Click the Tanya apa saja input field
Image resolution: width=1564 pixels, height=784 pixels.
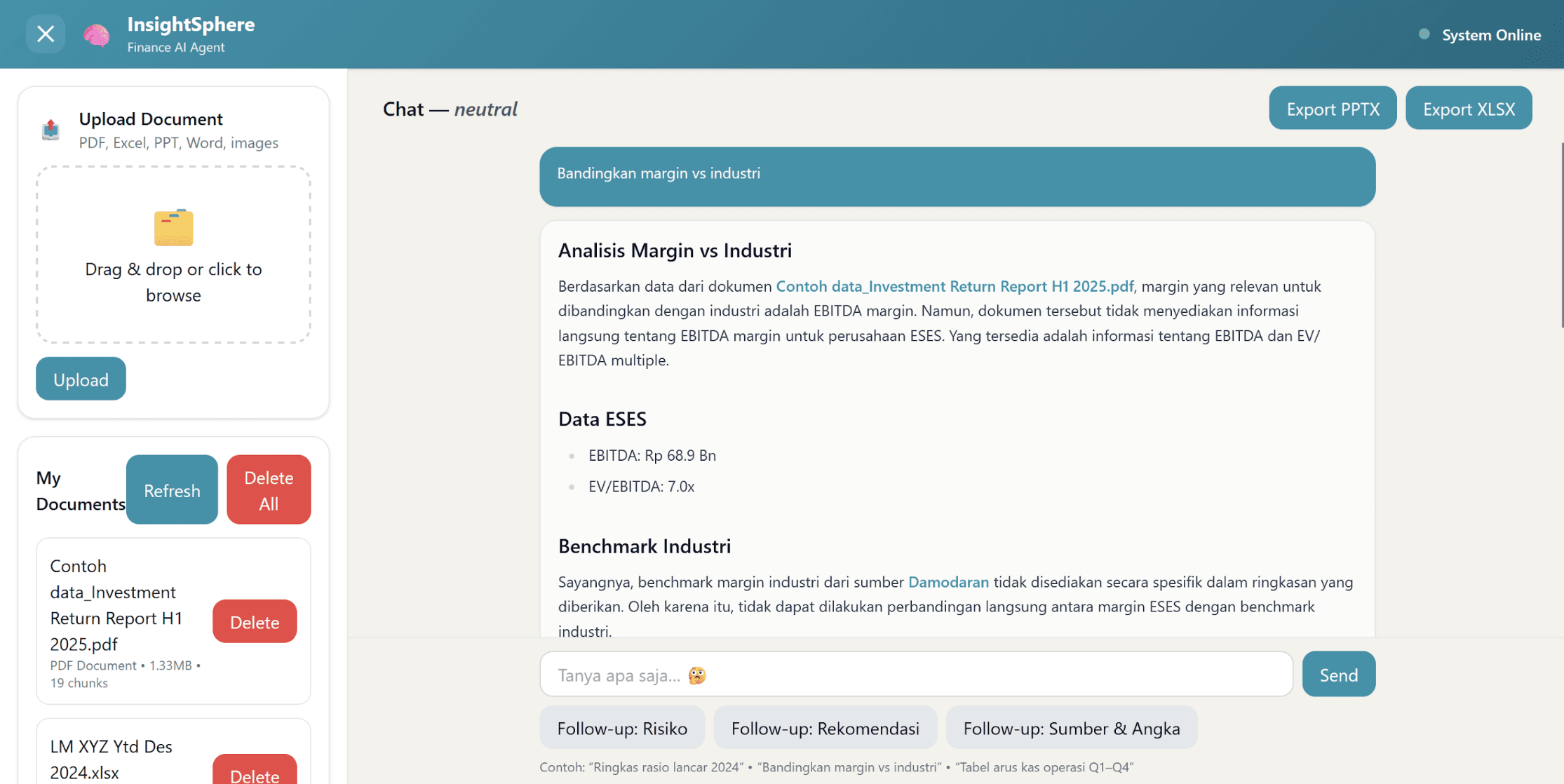[x=912, y=674]
